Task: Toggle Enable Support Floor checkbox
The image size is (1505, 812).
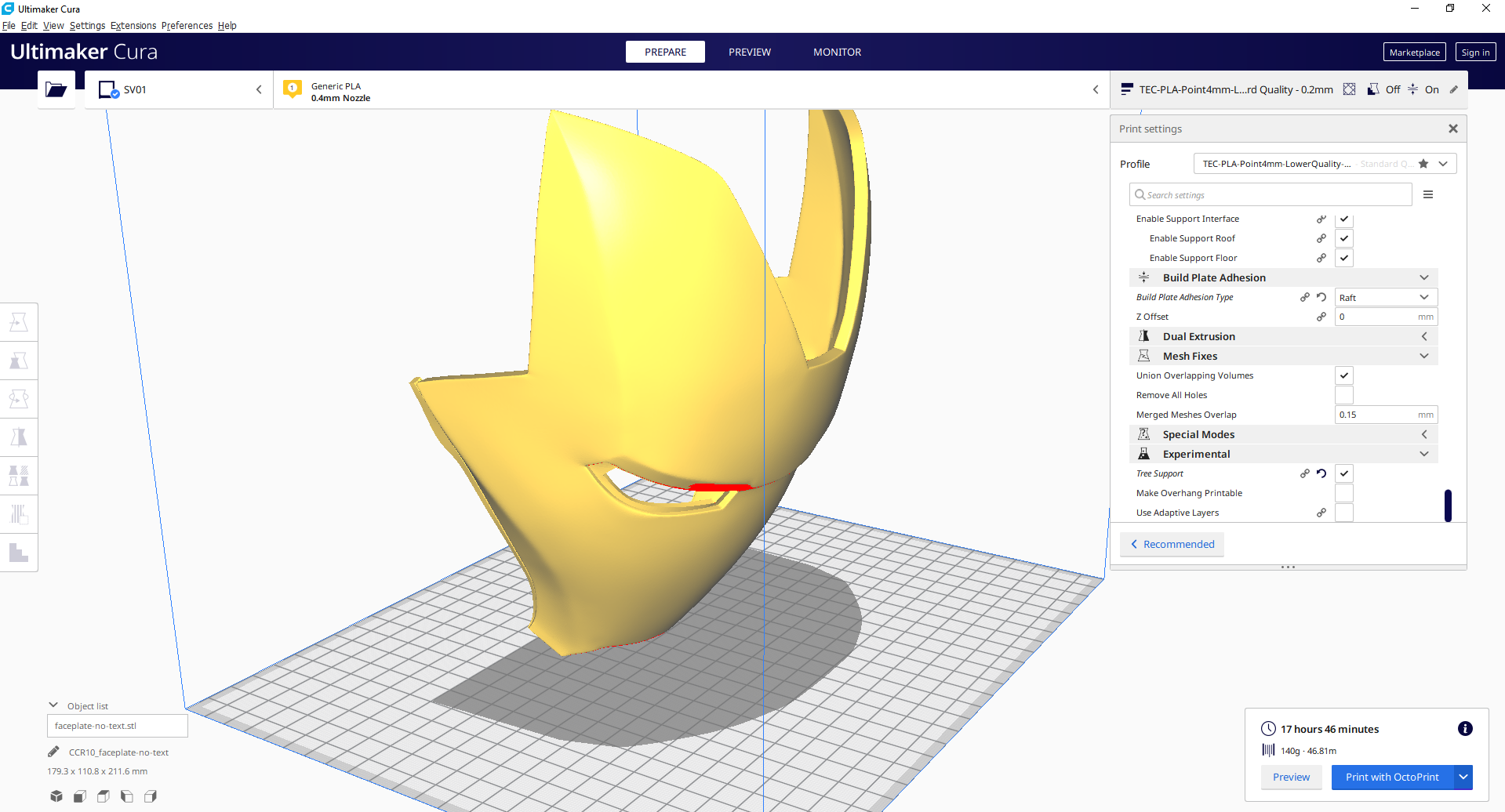Action: [1344, 258]
